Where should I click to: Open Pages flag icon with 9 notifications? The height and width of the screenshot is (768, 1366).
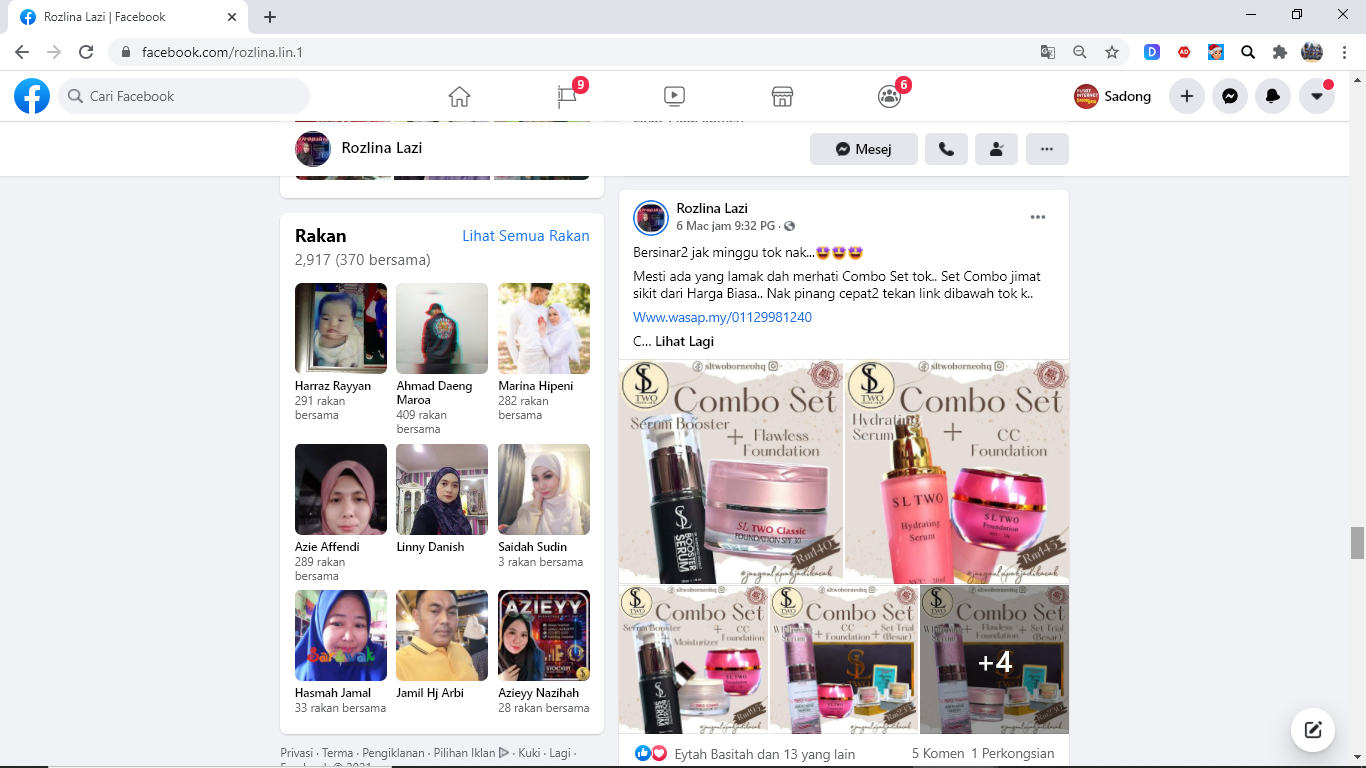568,96
